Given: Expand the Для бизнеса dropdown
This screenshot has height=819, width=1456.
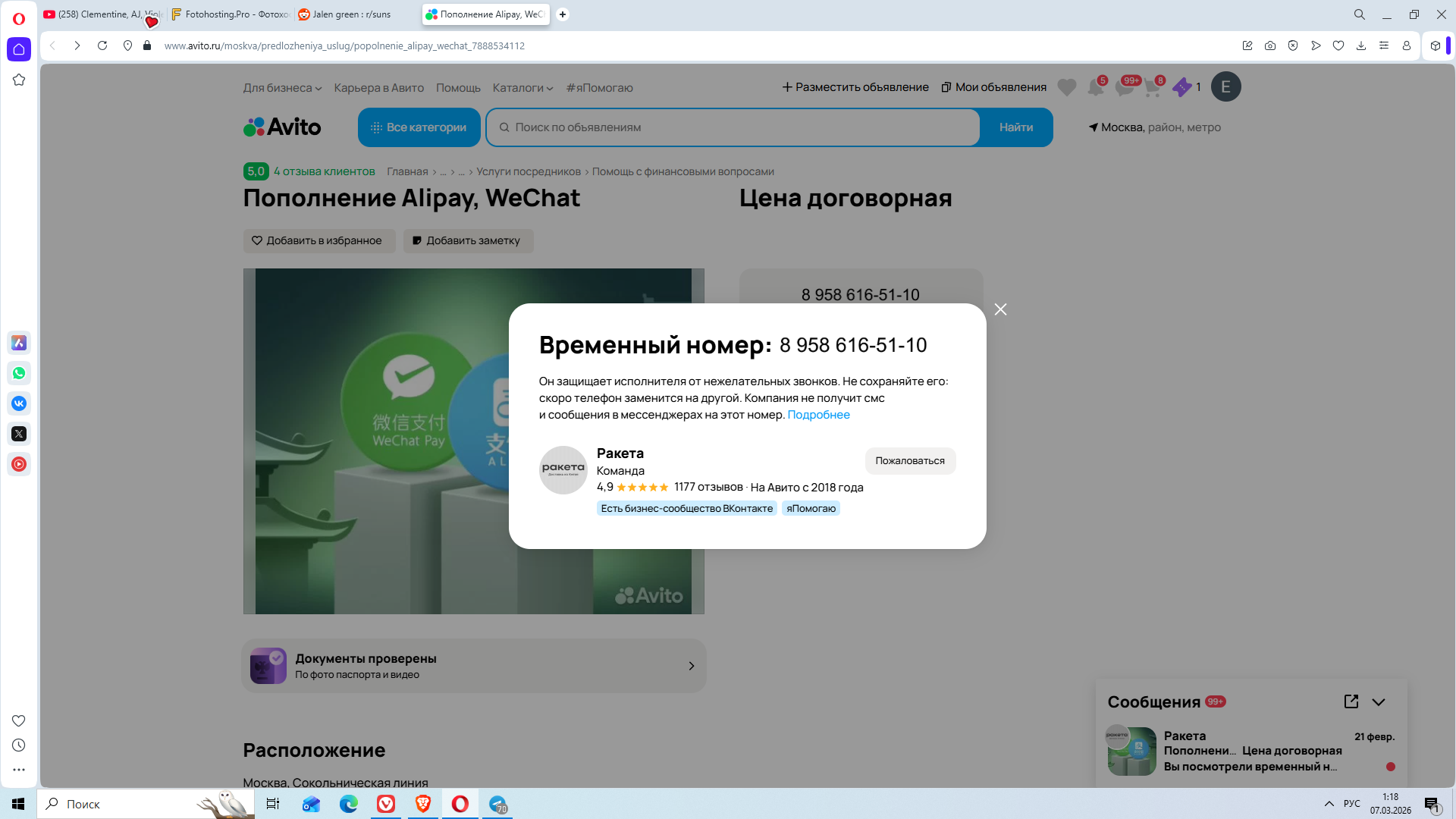Looking at the screenshot, I should [282, 88].
